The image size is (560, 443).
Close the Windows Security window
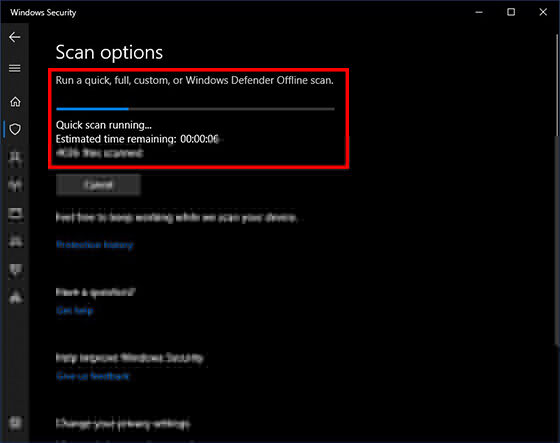(543, 12)
